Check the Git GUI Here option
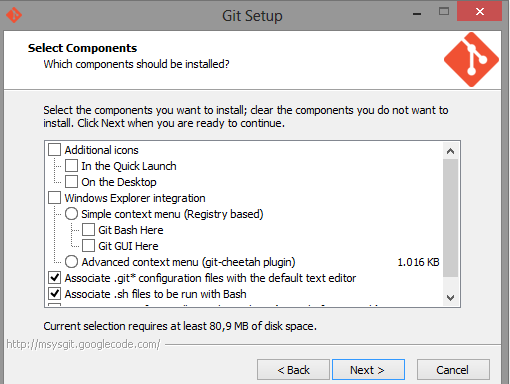The width and height of the screenshot is (510, 384). click(88, 246)
